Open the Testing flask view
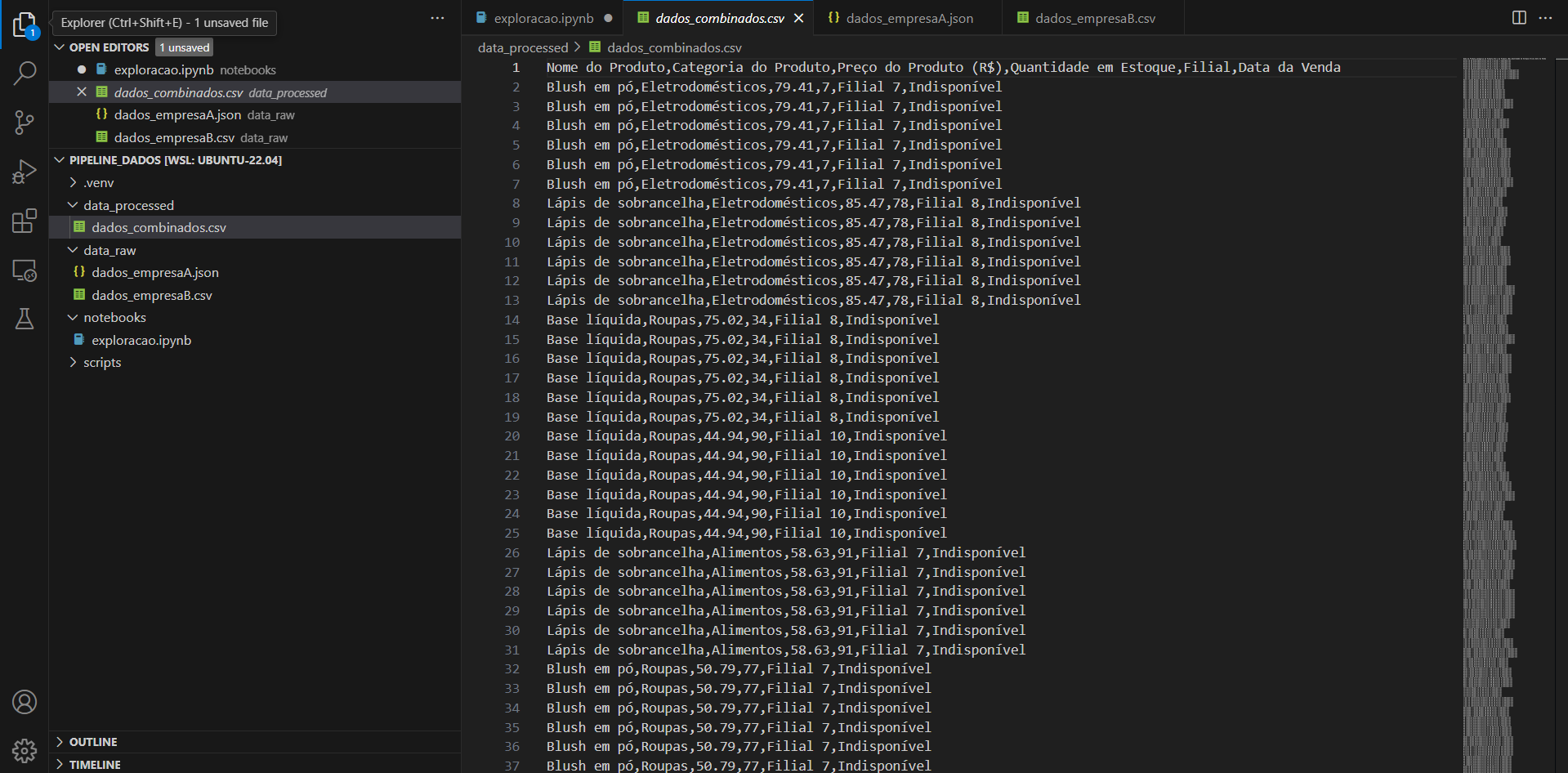The image size is (1568, 773). point(25,319)
